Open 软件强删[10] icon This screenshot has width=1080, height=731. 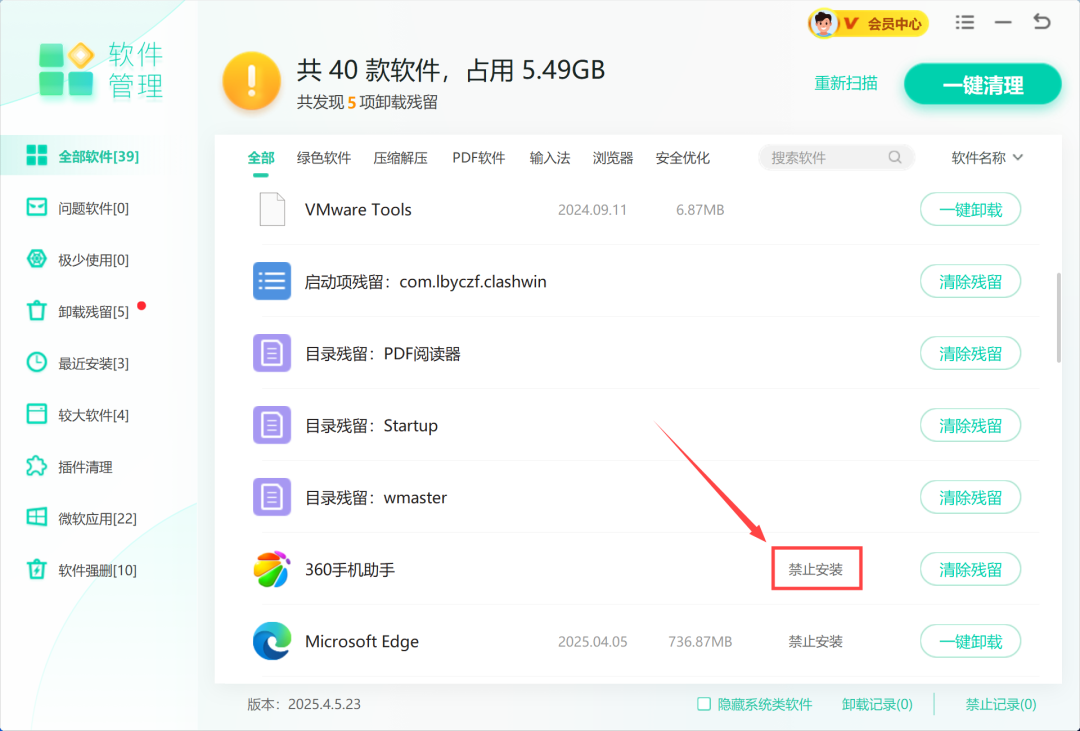point(37,570)
